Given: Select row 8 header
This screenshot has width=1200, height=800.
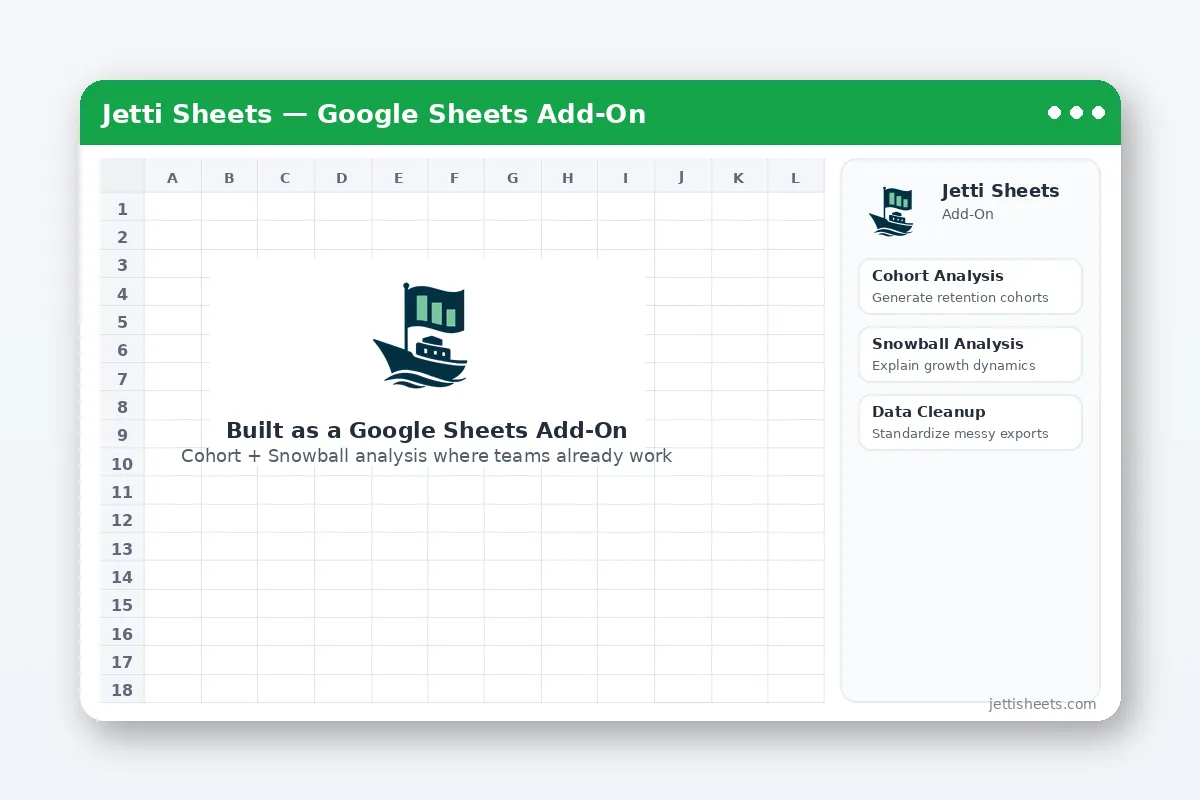Looking at the screenshot, I should click(122, 407).
